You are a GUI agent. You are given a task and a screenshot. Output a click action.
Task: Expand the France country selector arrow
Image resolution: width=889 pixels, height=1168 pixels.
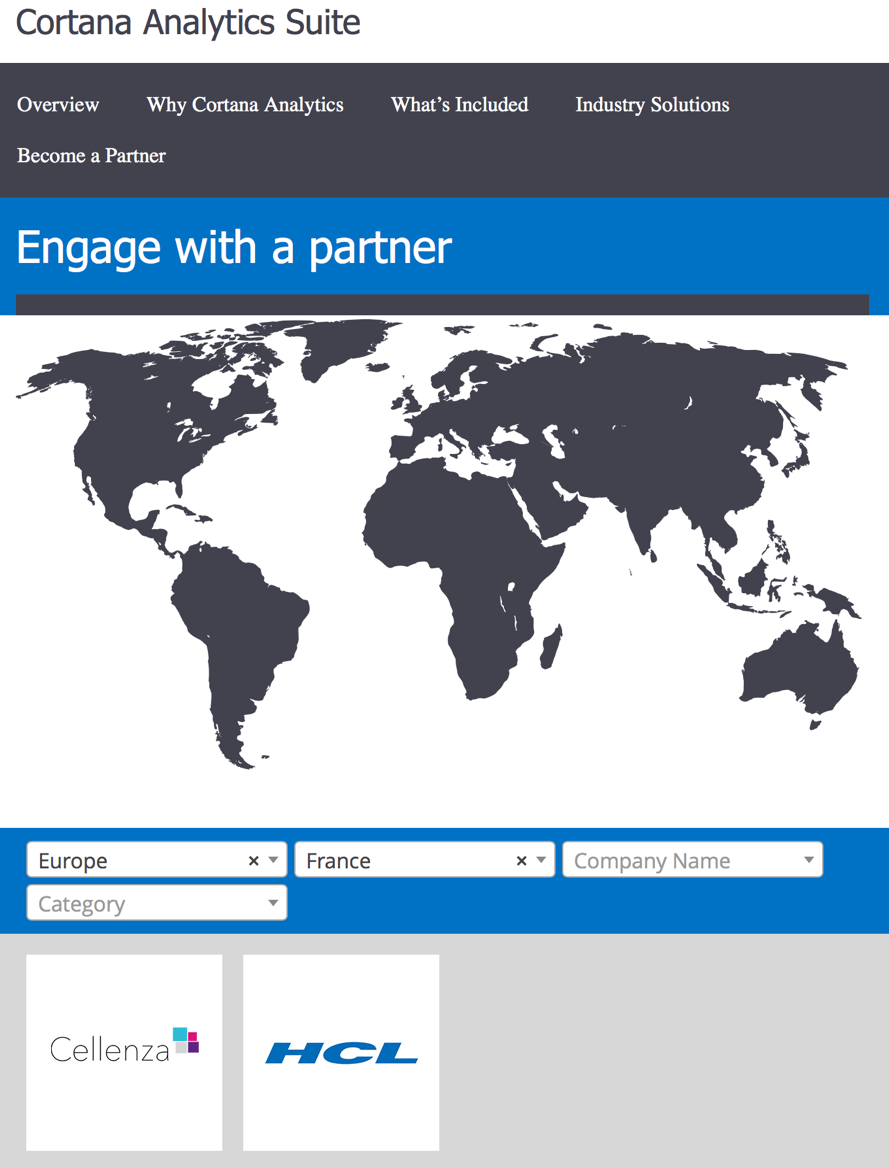pyautogui.click(x=542, y=859)
